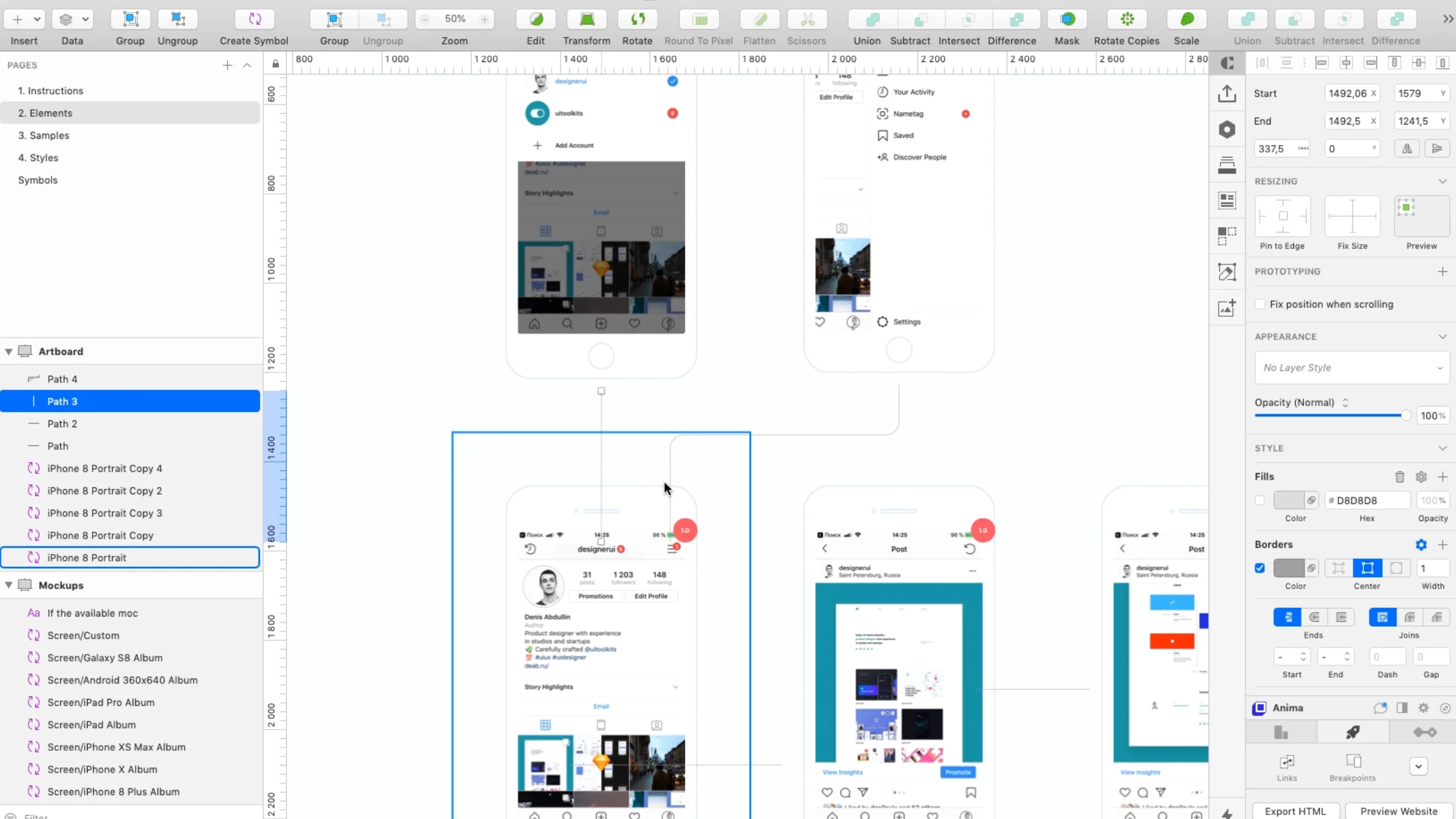Image resolution: width=1456 pixels, height=819 pixels.
Task: Collapse the Artboard layer group
Action: [x=9, y=351]
